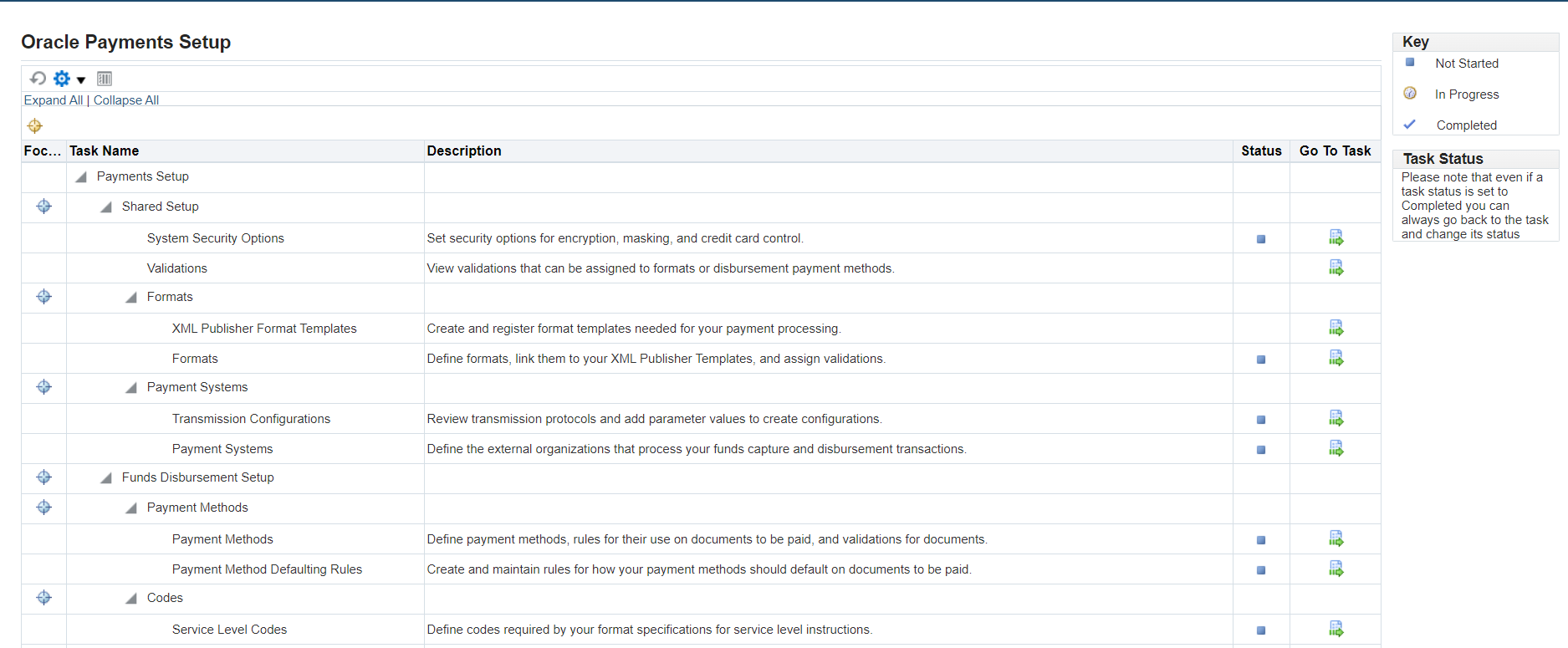Click the Expand All link
1568x648 pixels.
click(x=54, y=100)
